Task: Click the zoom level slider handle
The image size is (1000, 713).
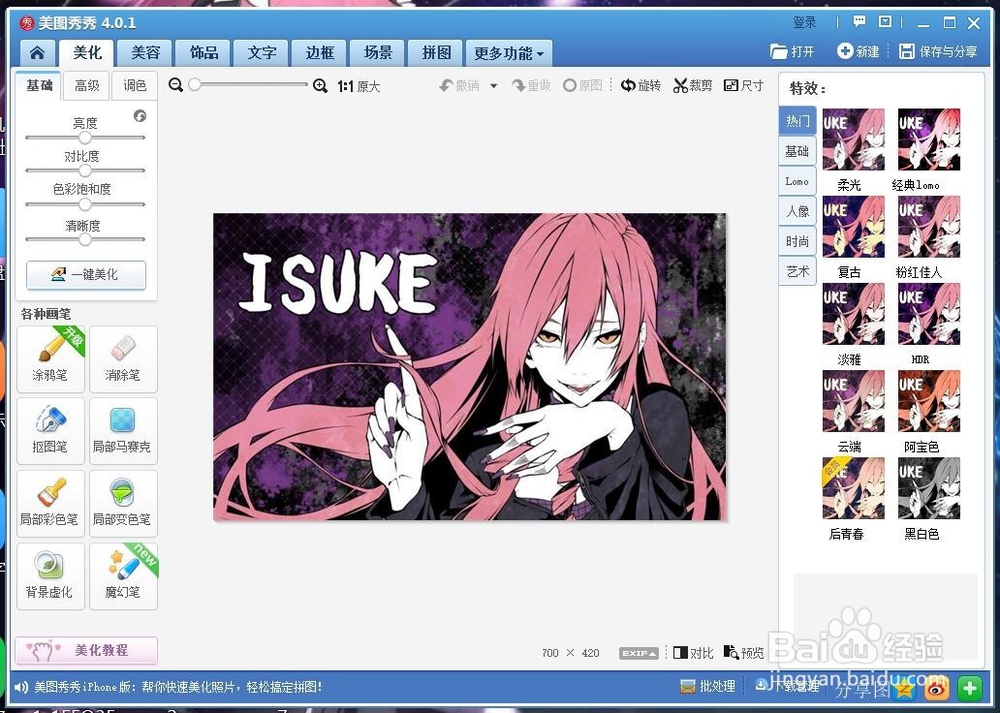Action: tap(195, 84)
